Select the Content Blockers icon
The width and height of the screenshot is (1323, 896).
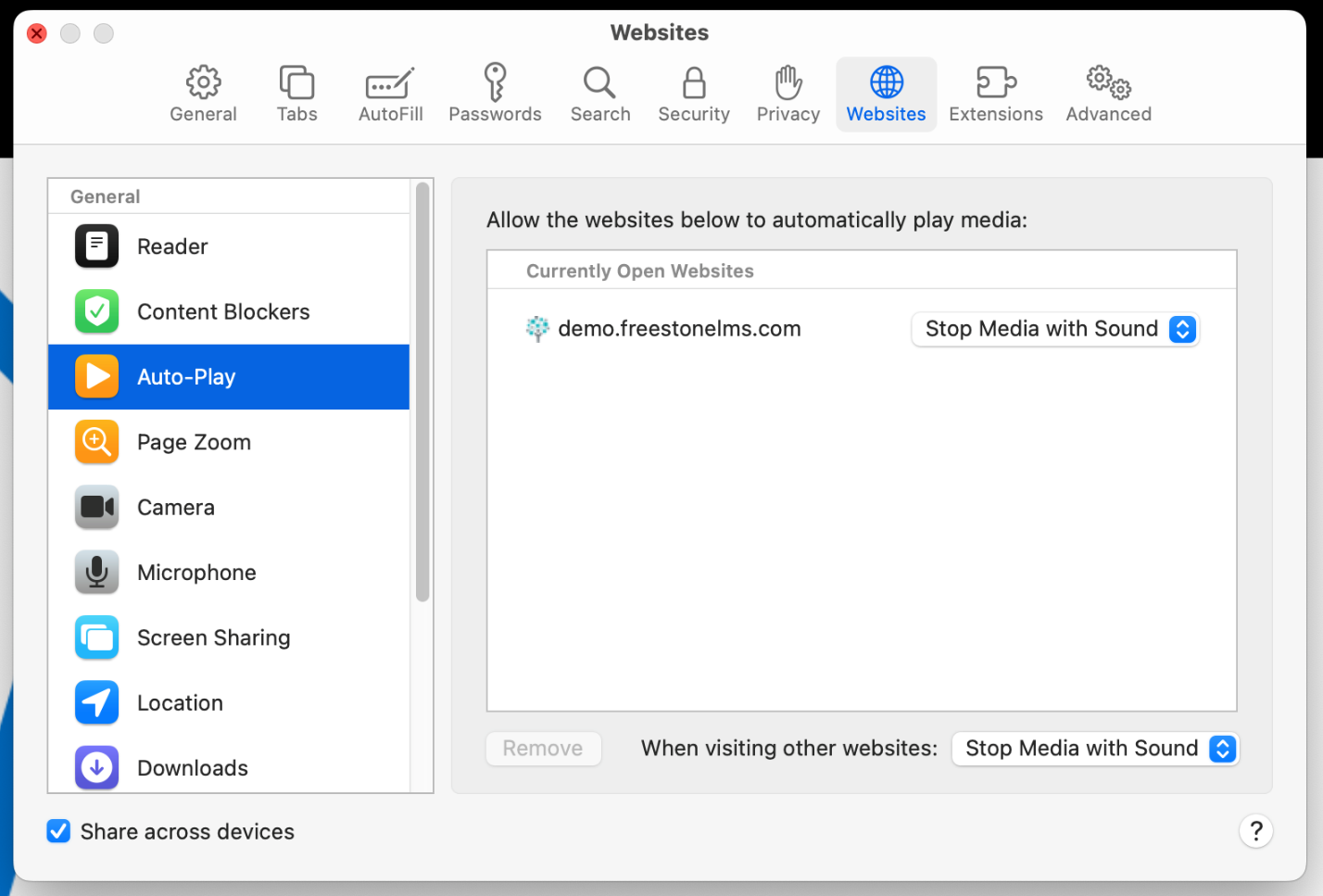(96, 311)
